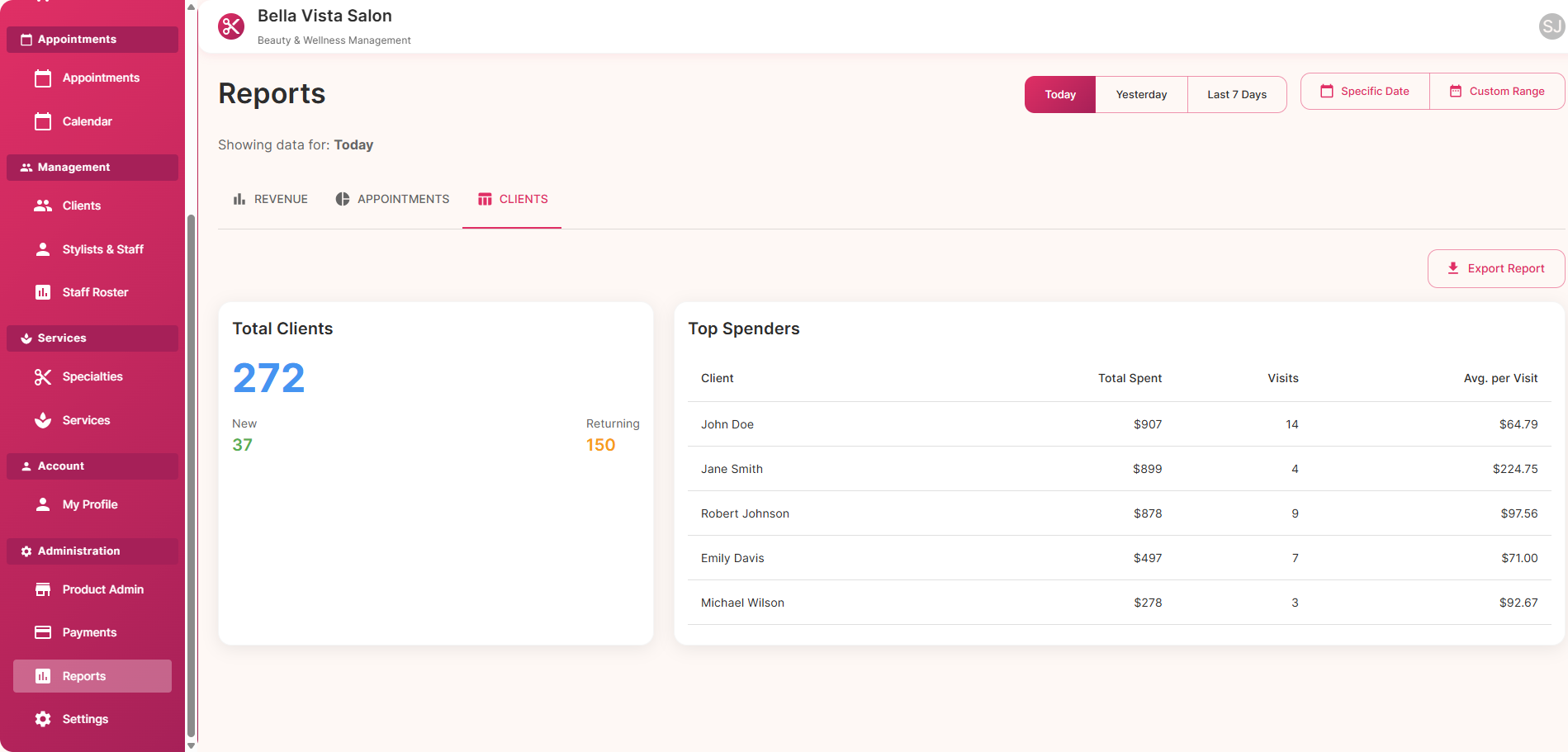Choose a Specific Date
Screen dimensions: 1568x752
pos(1365,92)
